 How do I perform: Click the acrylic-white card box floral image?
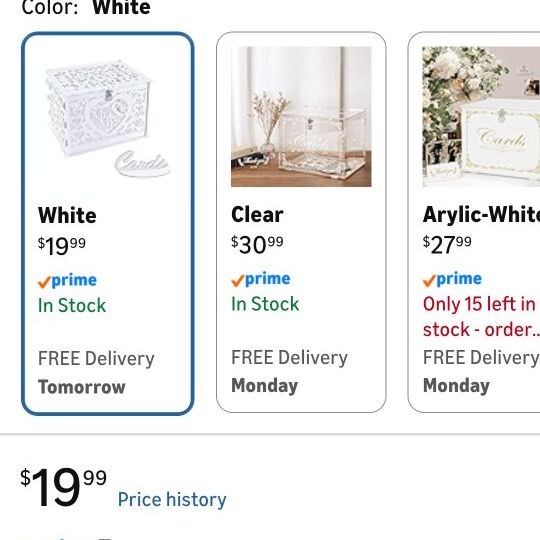(x=481, y=117)
